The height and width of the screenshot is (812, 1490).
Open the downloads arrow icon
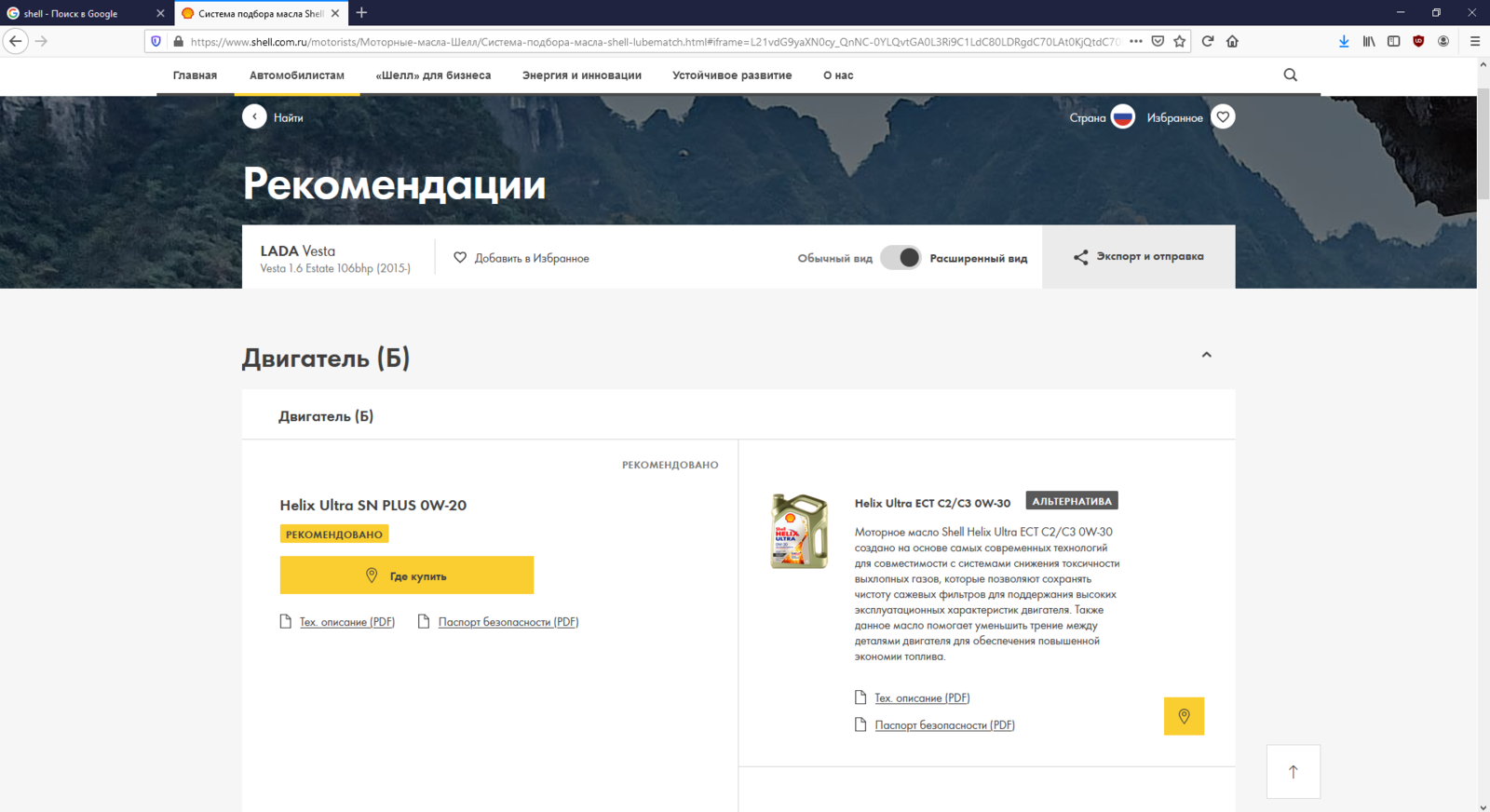point(1344,41)
